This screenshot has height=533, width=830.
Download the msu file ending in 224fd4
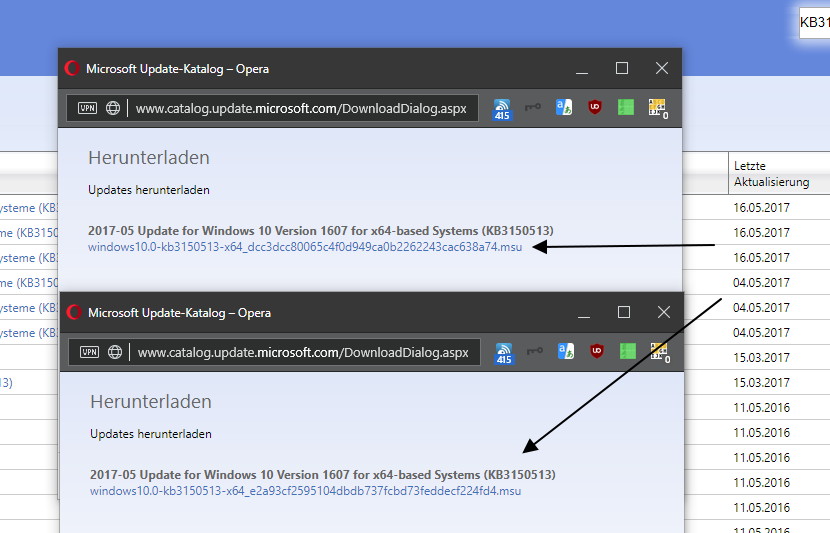(305, 491)
